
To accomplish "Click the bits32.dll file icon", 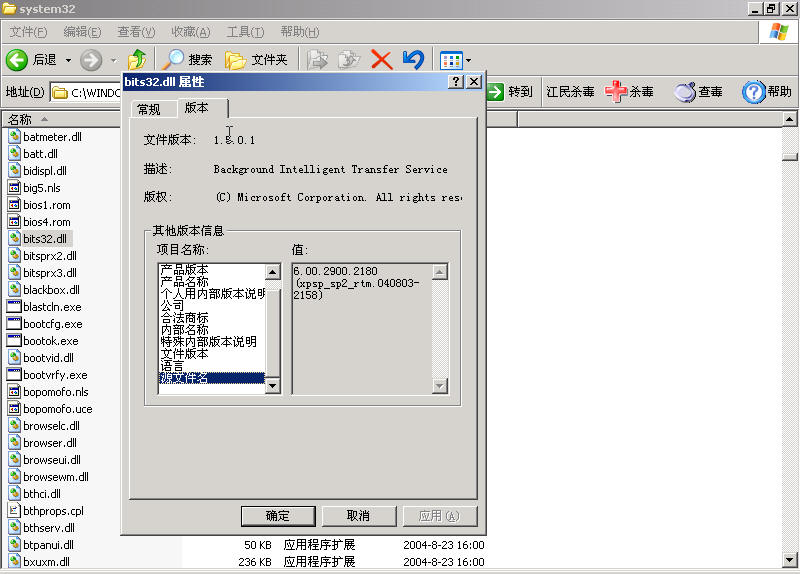I will click(15, 238).
